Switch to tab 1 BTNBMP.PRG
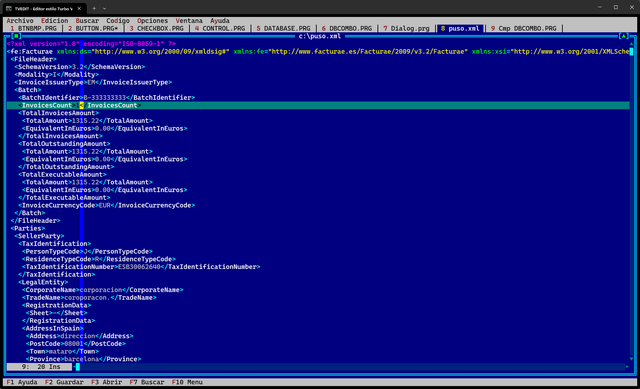Screen dimensions: 640x389 coord(33,28)
